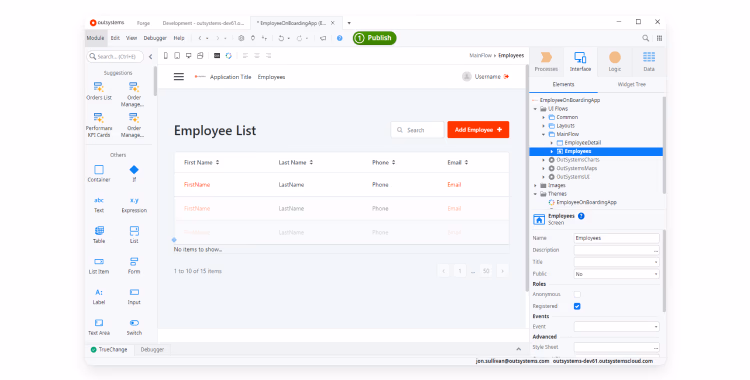Select the Switch widget icon
750x380 pixels.
[x=134, y=323]
